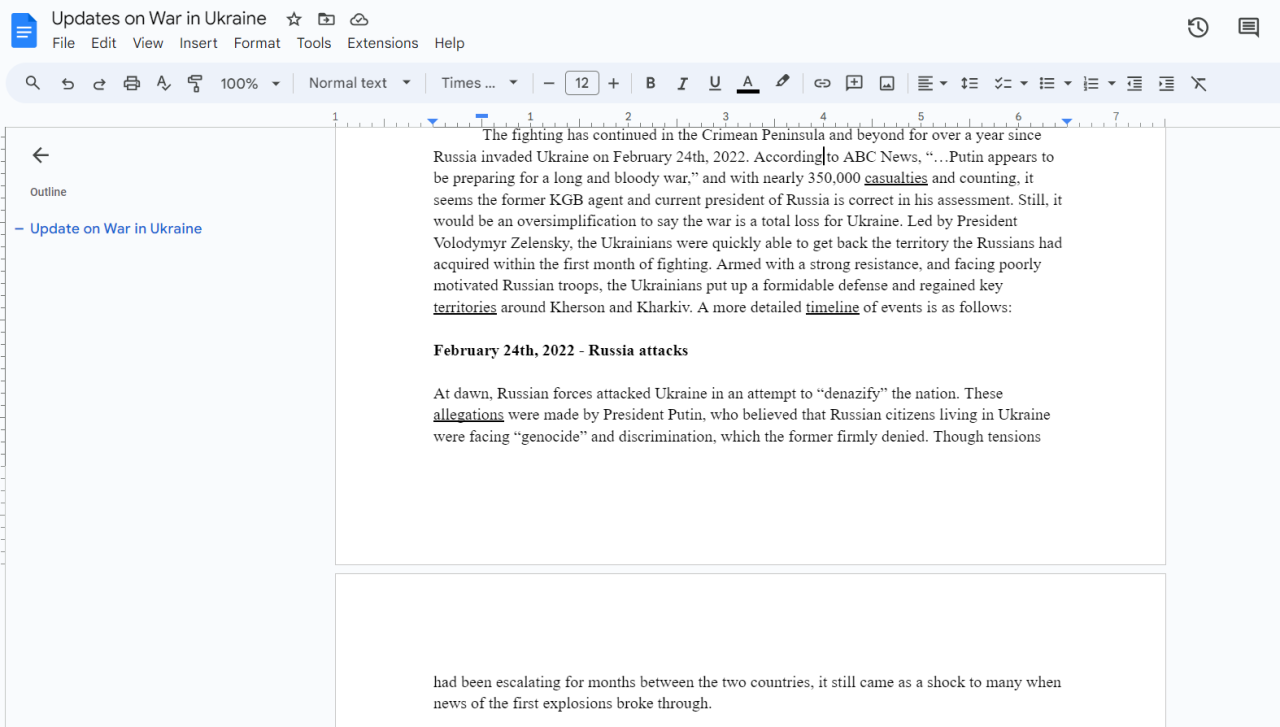Open the Extensions menu
Screen dimensions: 1280x727
(x=382, y=43)
